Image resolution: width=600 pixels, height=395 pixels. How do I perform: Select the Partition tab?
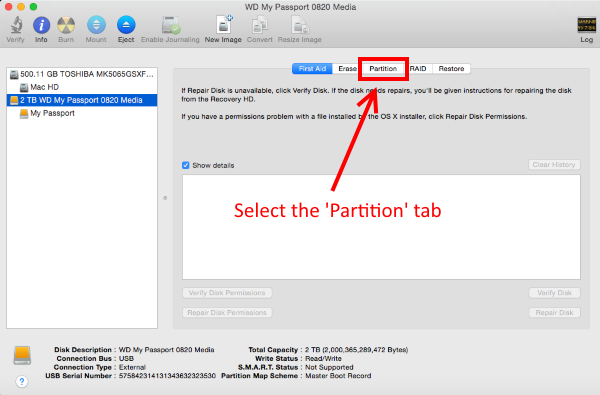pos(383,69)
